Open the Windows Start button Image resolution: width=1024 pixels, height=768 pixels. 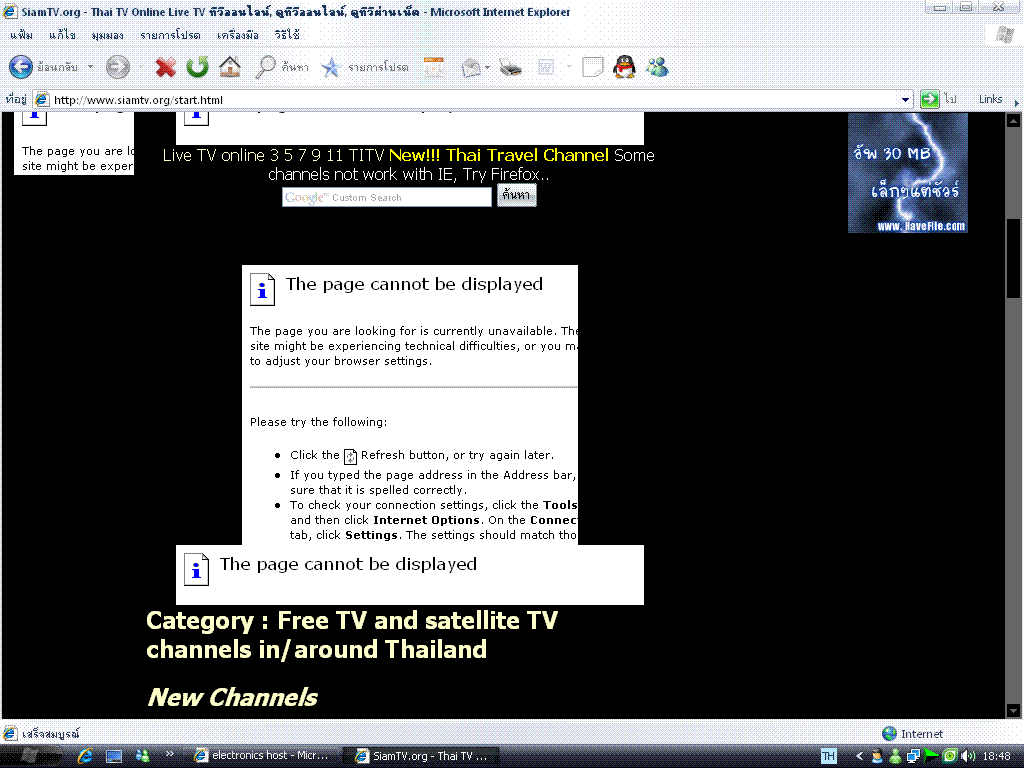pyautogui.click(x=29, y=756)
